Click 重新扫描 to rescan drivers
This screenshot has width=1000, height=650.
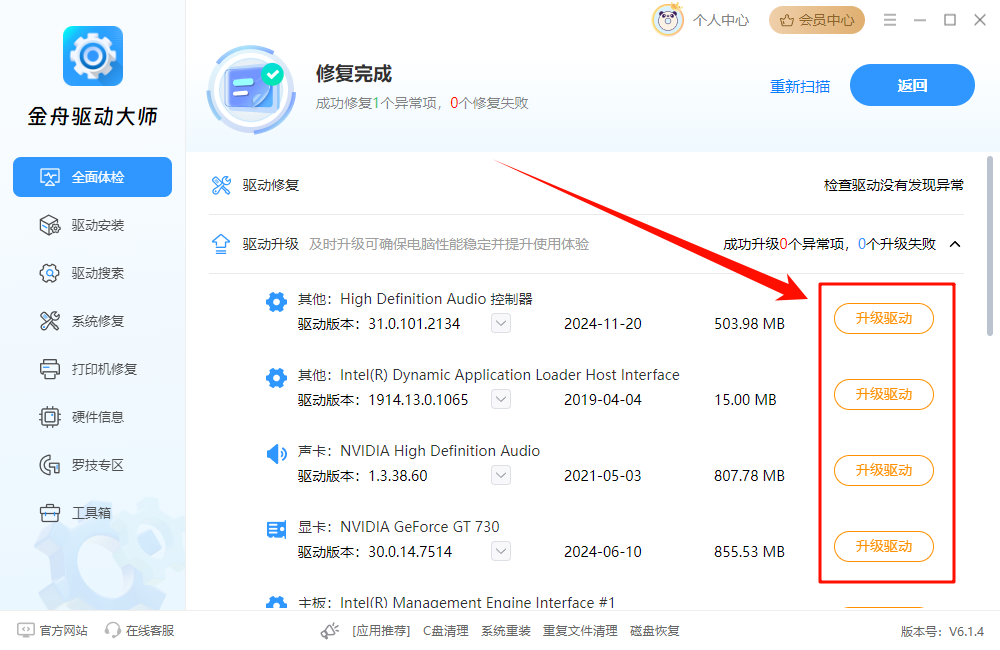(x=800, y=87)
